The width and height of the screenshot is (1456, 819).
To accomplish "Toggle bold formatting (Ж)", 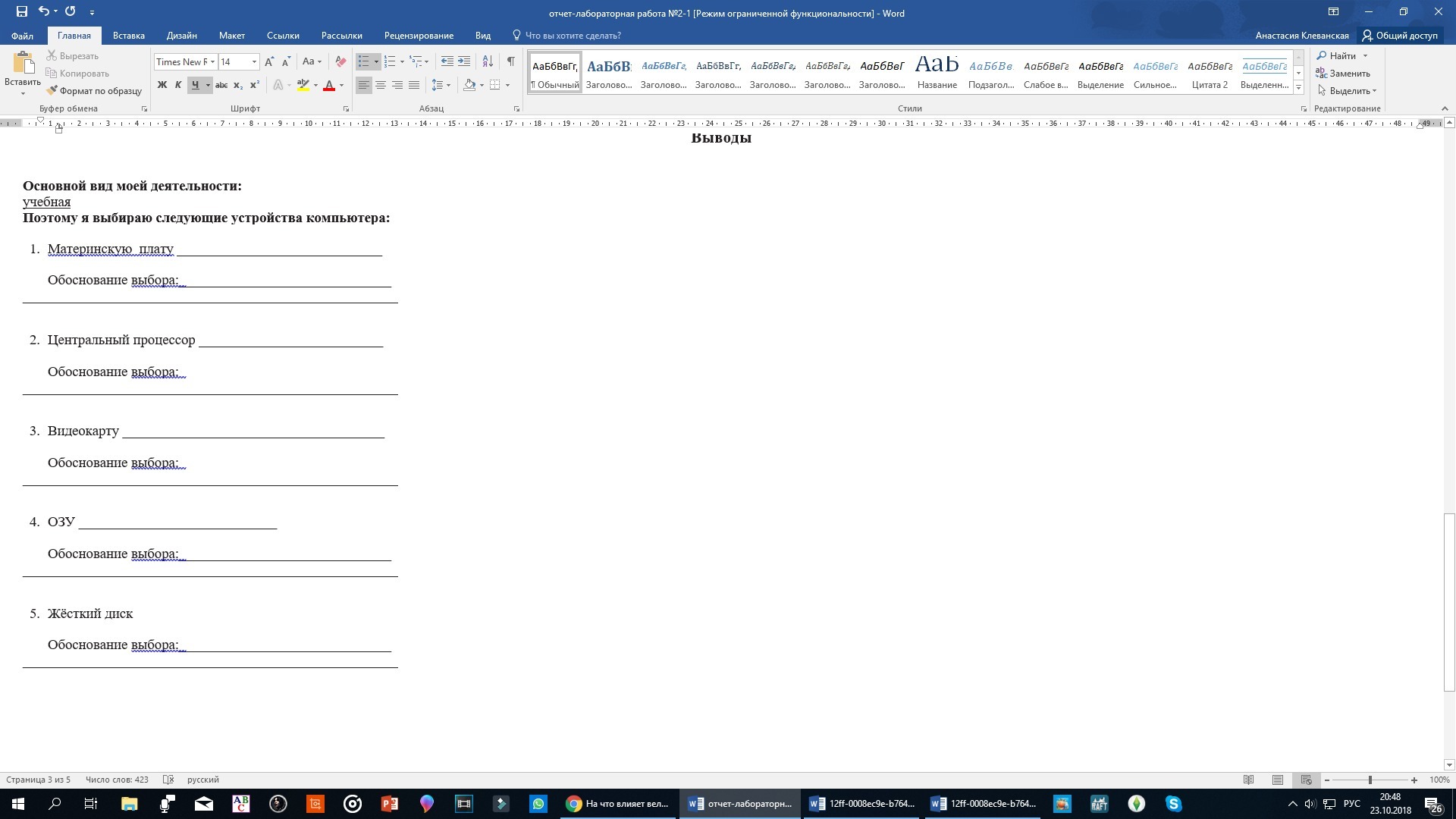I will coord(162,85).
